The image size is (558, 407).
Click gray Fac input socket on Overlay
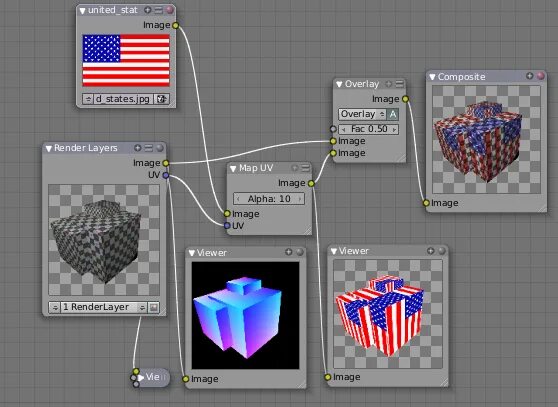tap(333, 129)
